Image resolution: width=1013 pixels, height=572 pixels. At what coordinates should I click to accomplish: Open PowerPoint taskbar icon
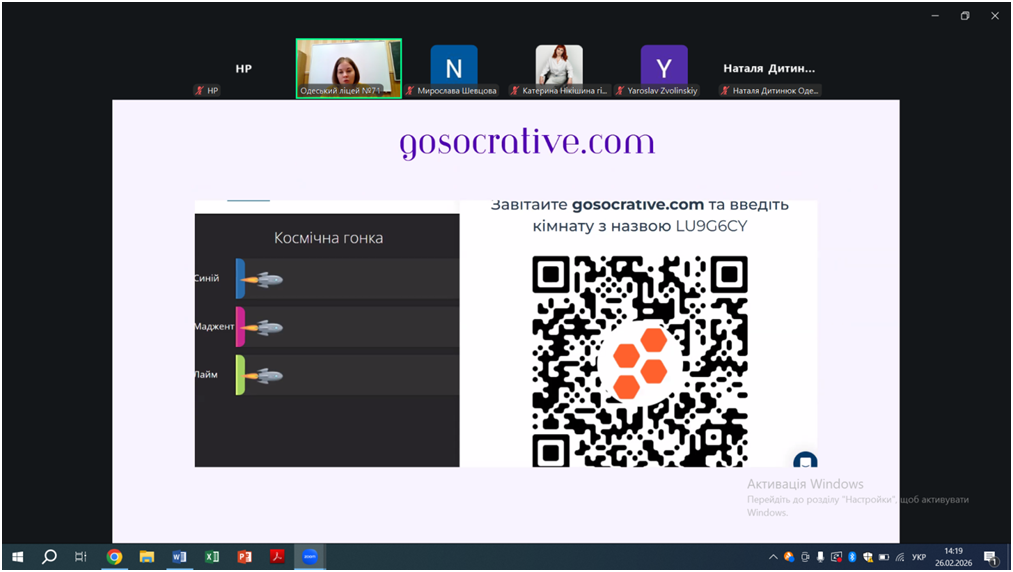pos(244,557)
